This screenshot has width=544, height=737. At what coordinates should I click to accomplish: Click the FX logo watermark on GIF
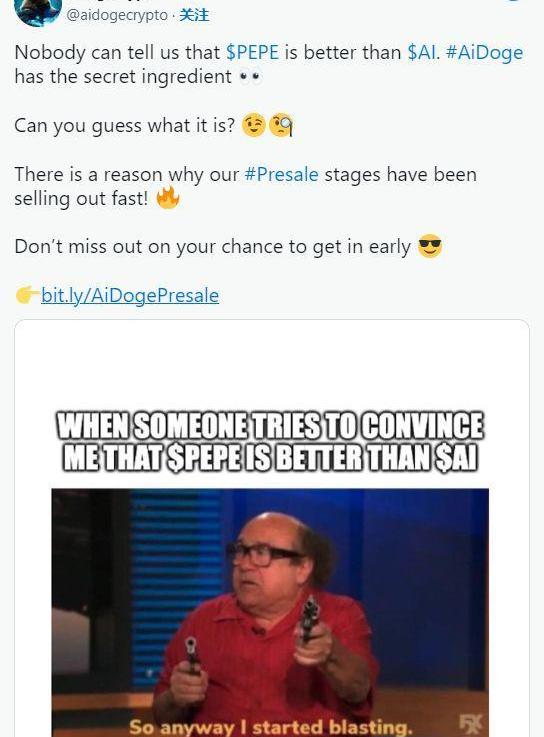click(x=470, y=724)
